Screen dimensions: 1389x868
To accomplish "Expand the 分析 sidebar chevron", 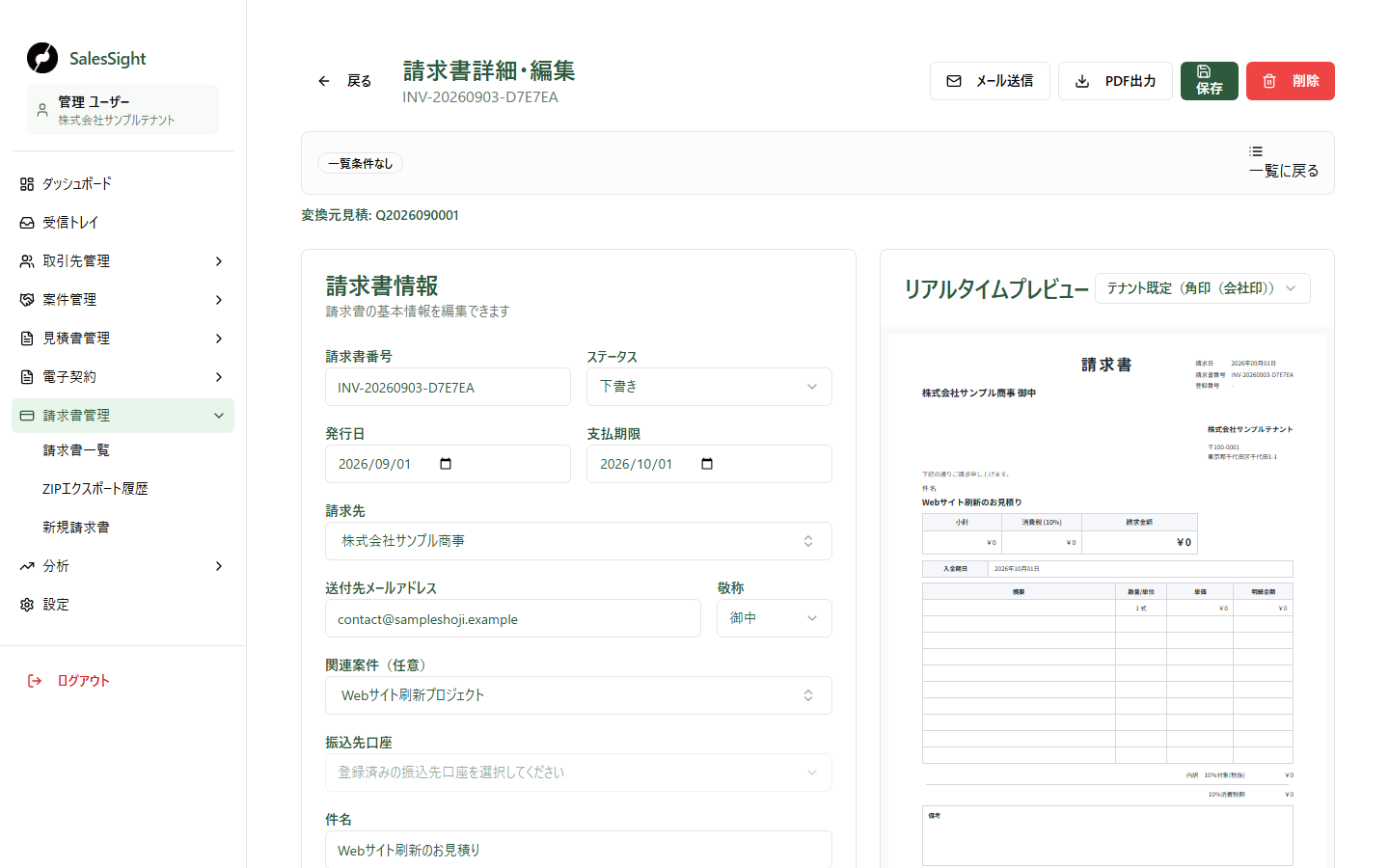I will [x=219, y=566].
